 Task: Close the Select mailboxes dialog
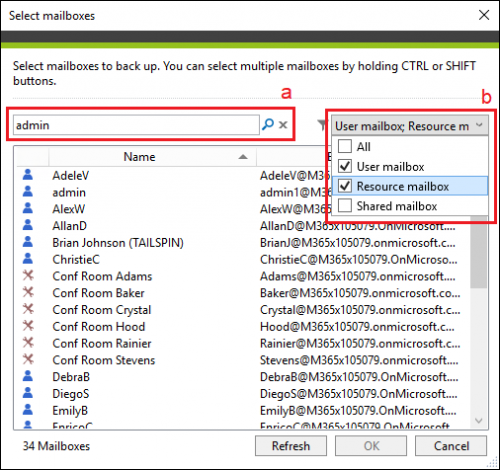tap(484, 15)
